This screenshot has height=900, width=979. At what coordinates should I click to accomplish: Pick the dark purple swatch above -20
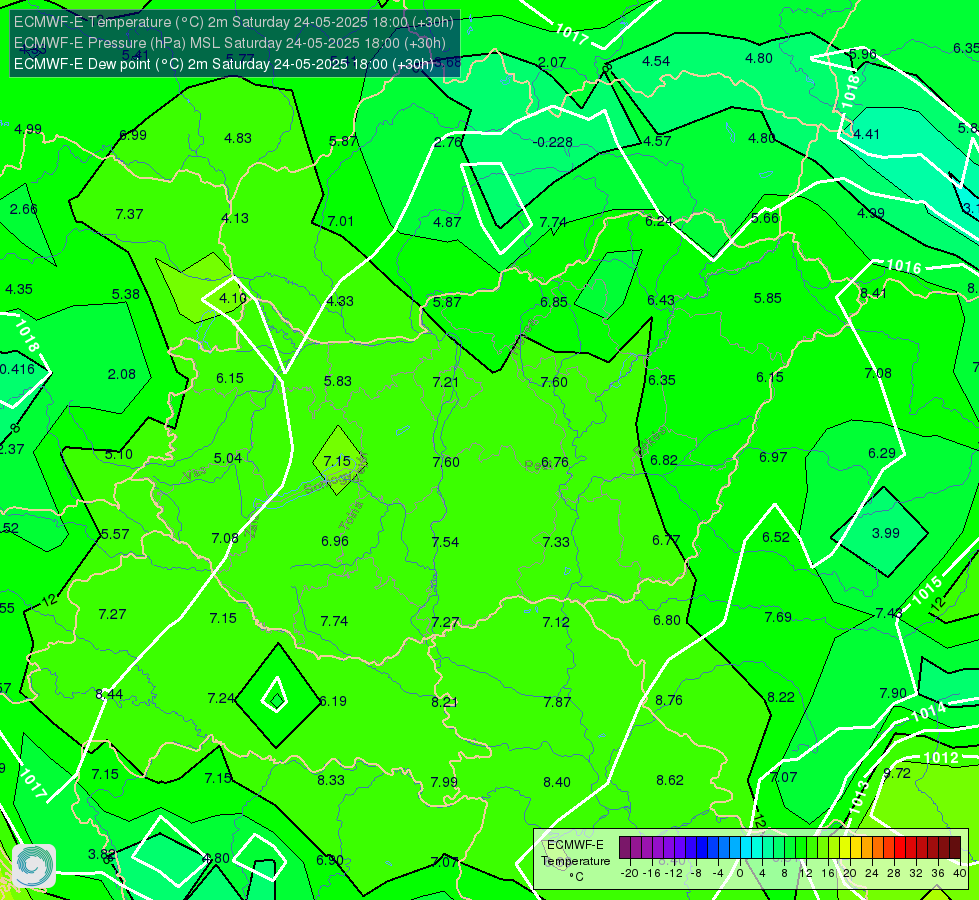pyautogui.click(x=624, y=848)
